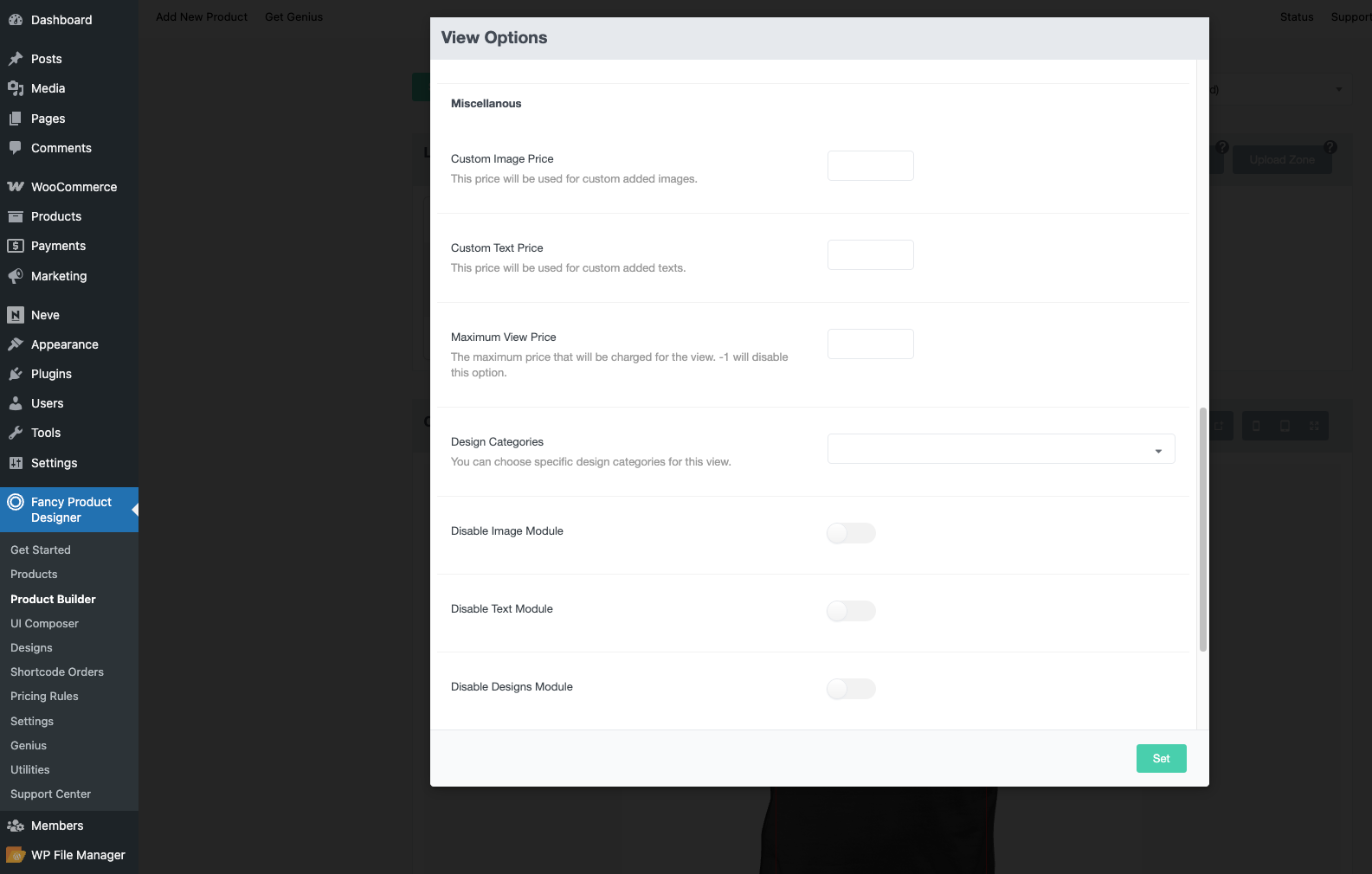Click the Products archive icon under WooCommerce
This screenshot has width=1372, height=874.
pyautogui.click(x=16, y=216)
